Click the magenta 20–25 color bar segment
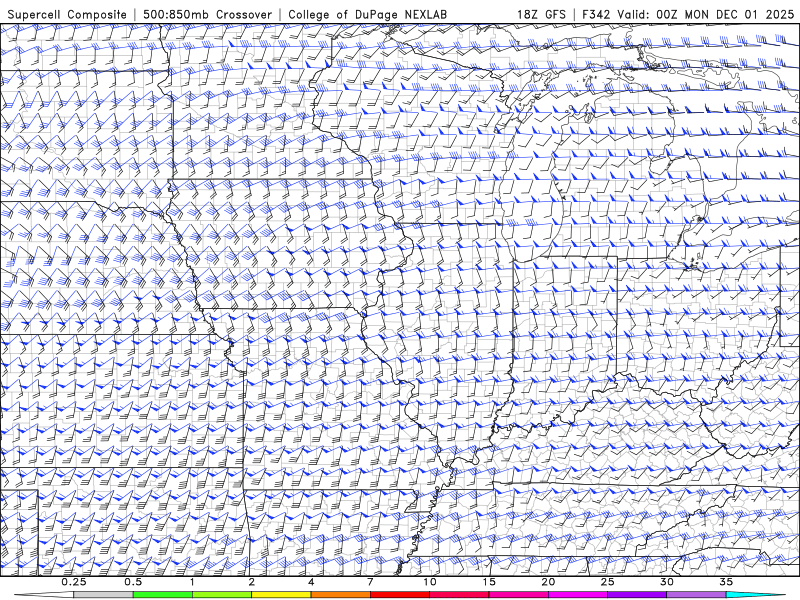 pyautogui.click(x=578, y=595)
